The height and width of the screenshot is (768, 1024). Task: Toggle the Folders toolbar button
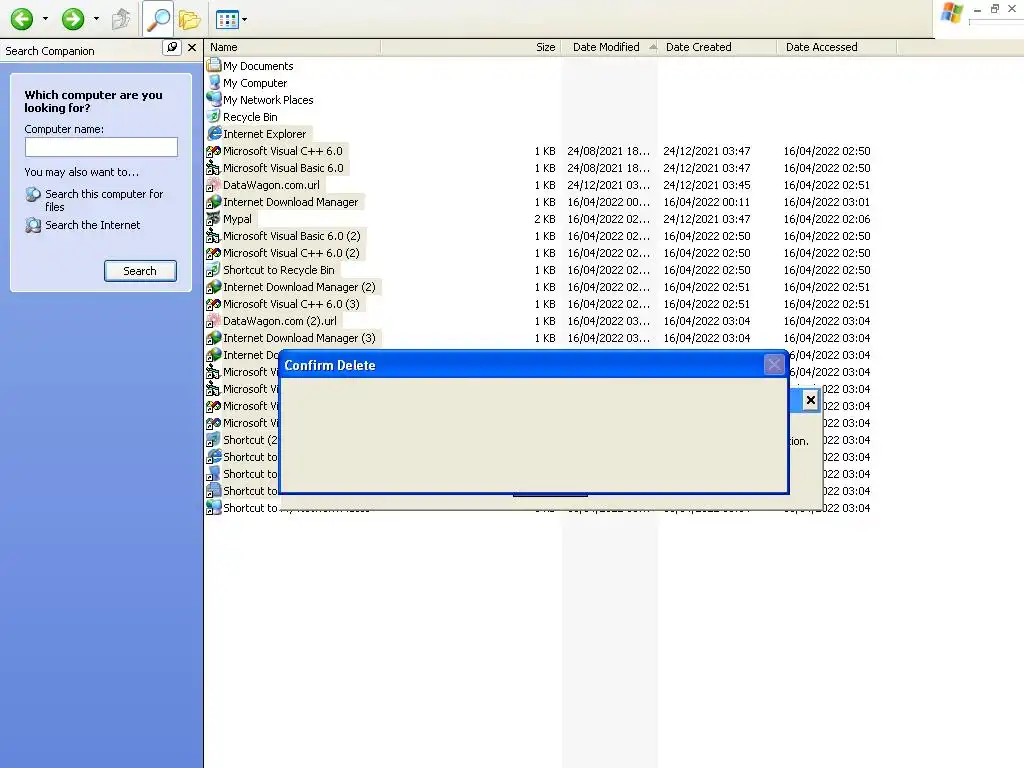[x=189, y=19]
